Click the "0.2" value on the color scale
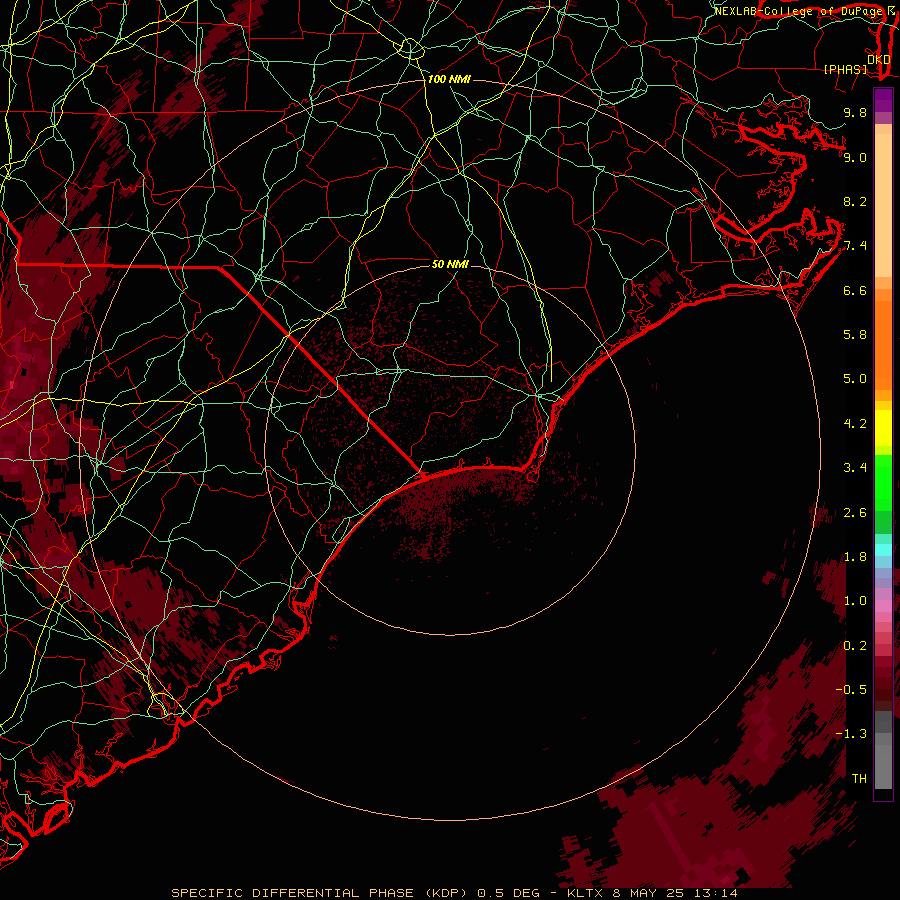The height and width of the screenshot is (900, 900). coord(855,646)
